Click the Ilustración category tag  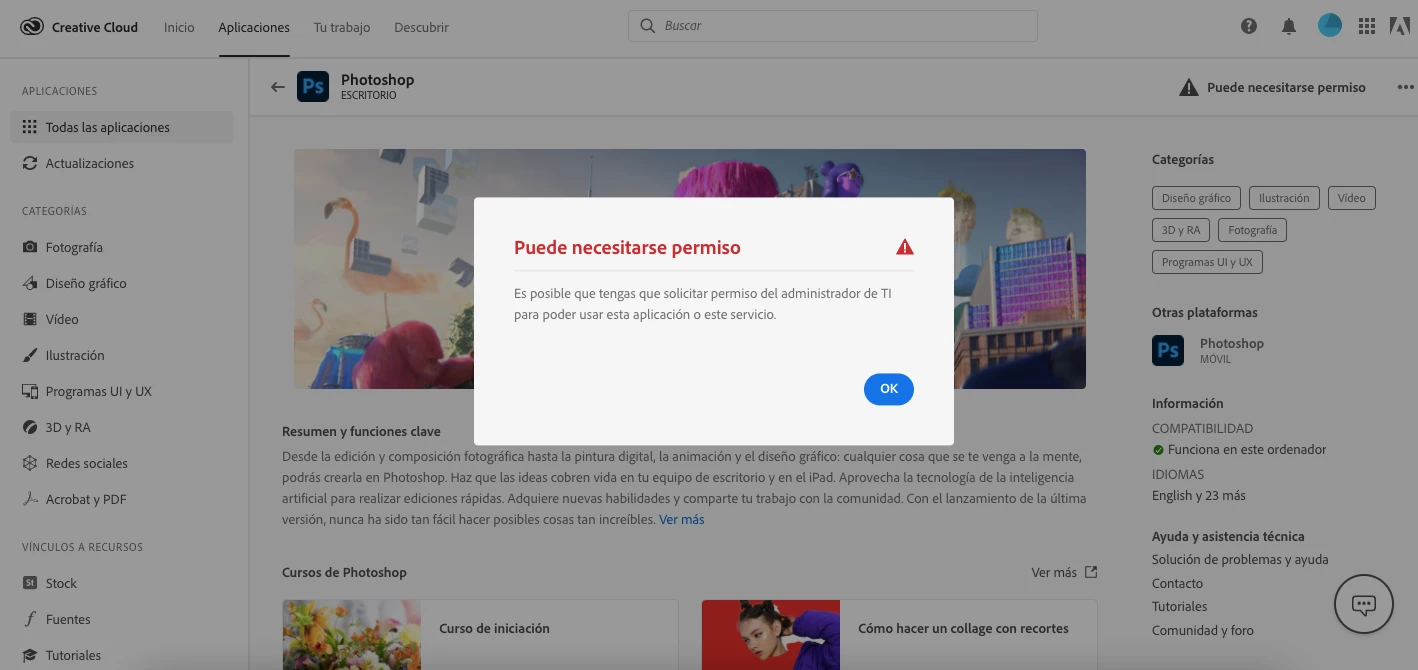pos(1284,198)
